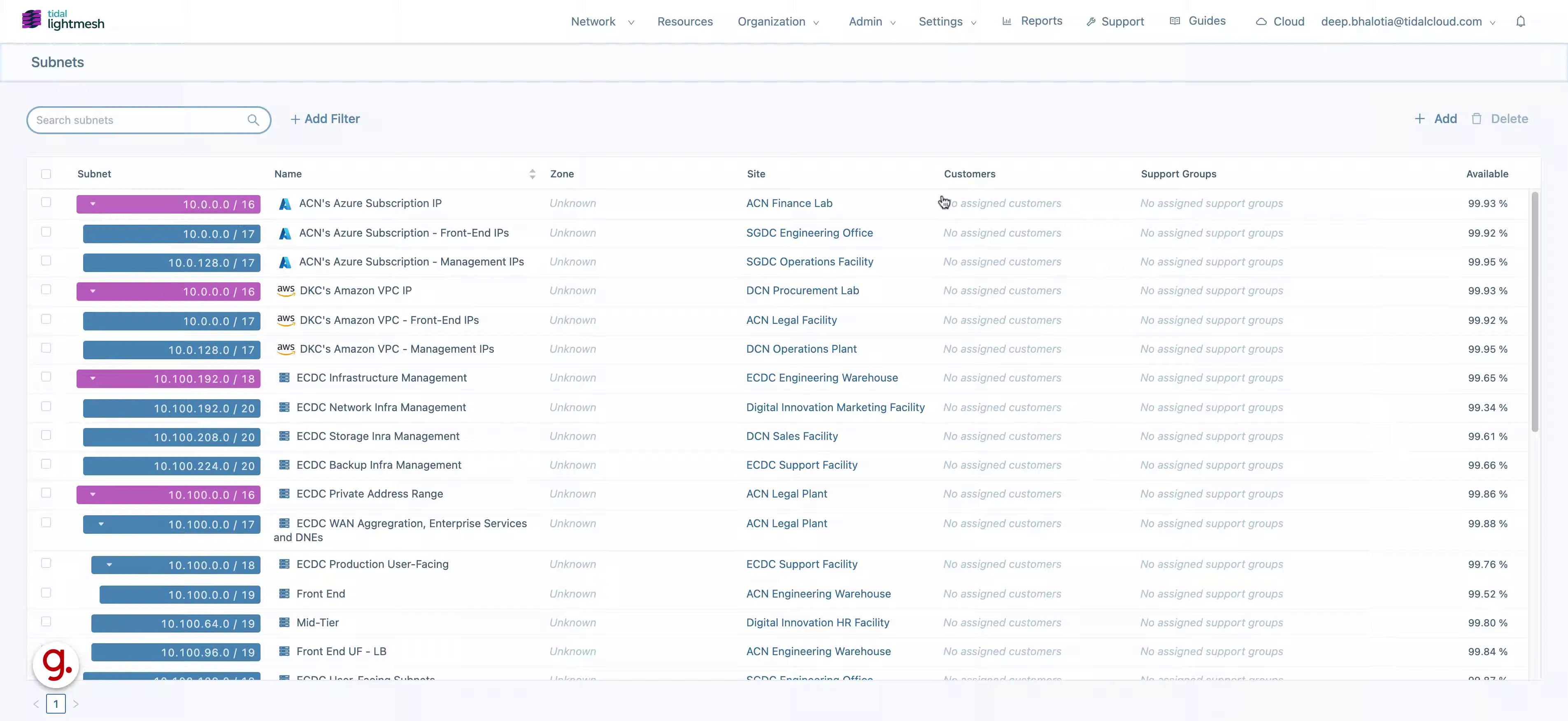
Task: Check the ECDC Production User-Facing row
Action: pos(46,563)
